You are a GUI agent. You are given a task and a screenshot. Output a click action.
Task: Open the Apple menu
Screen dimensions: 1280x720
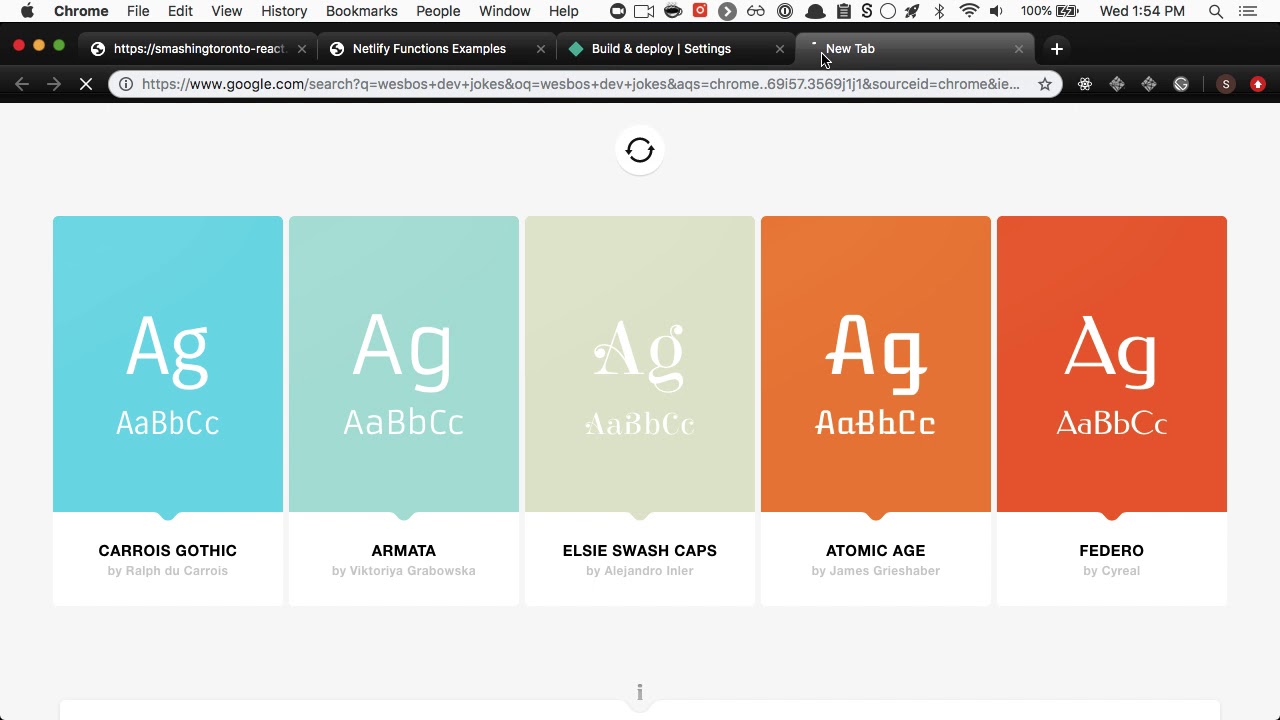(27, 11)
